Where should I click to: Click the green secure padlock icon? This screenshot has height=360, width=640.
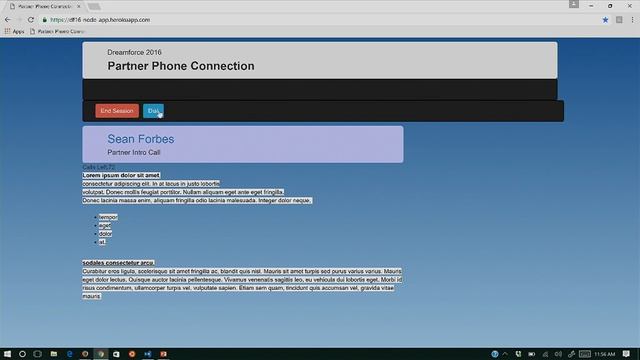click(45, 20)
